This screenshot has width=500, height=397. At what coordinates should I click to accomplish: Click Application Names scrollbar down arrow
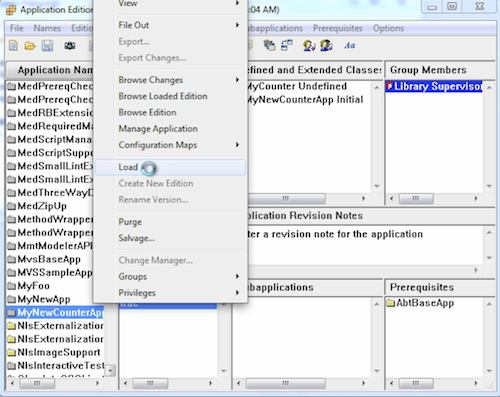(110, 370)
